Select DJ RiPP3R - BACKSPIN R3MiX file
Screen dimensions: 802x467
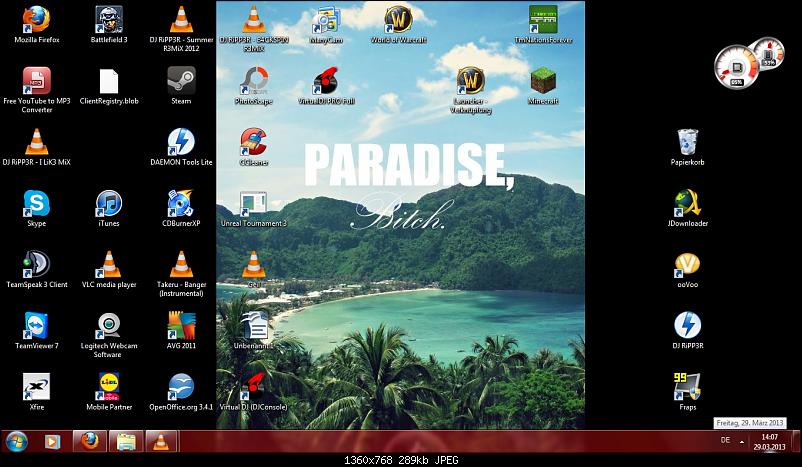pos(254,20)
